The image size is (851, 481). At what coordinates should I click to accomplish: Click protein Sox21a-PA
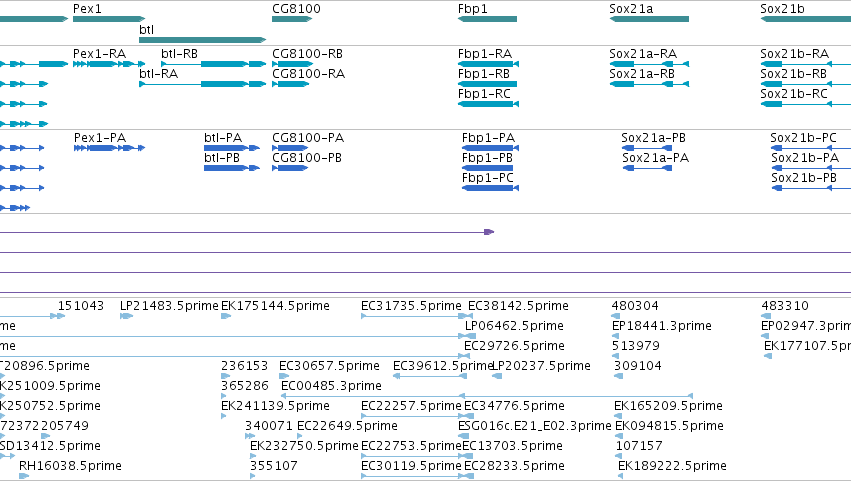tap(655, 157)
